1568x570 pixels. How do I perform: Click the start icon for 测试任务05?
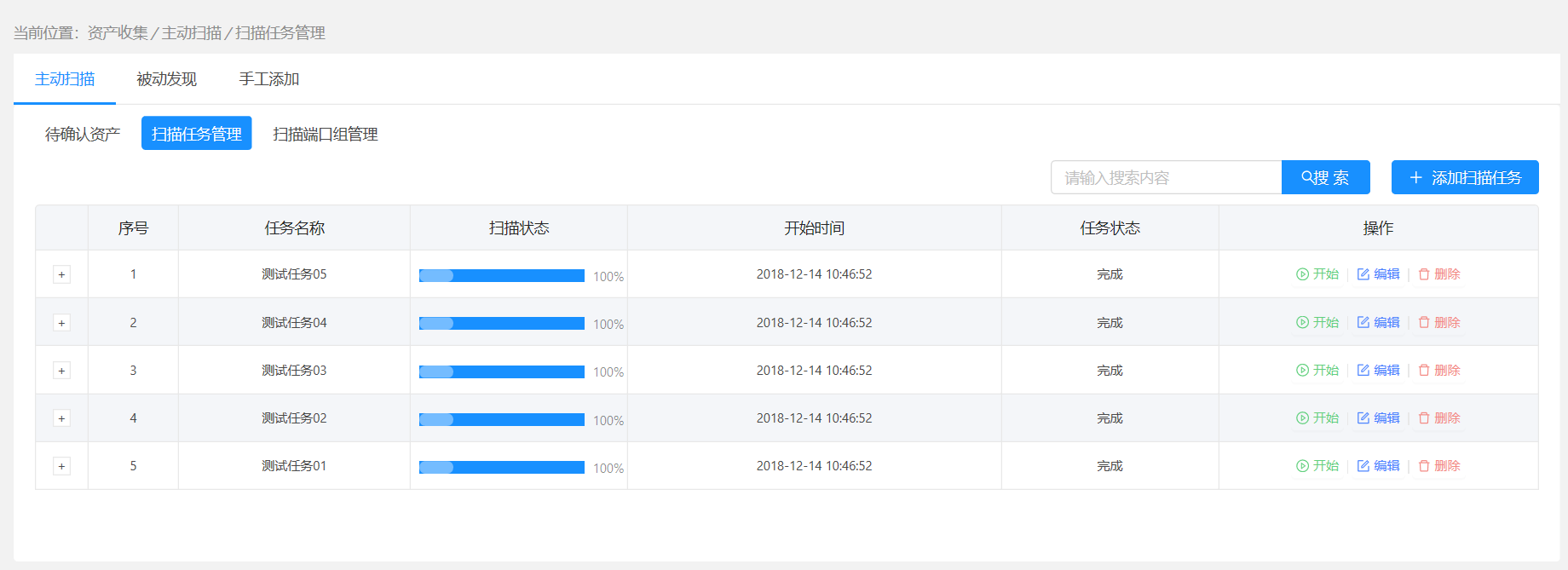pos(1302,274)
